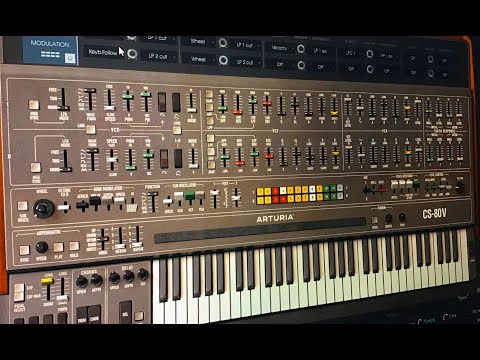Click the amount knob beside Keyb.Follow
This screenshot has height=360, width=480.
(132, 54)
